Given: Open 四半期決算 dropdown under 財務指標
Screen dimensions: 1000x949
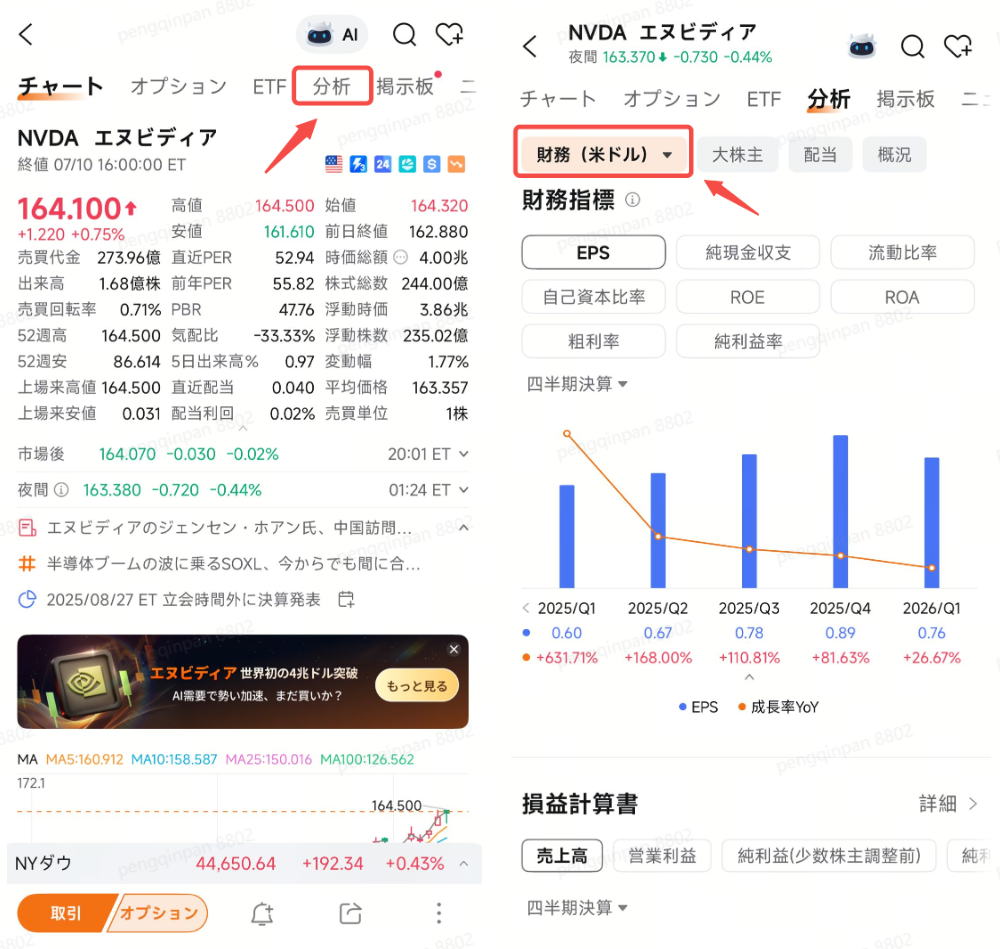Looking at the screenshot, I should point(577,384).
